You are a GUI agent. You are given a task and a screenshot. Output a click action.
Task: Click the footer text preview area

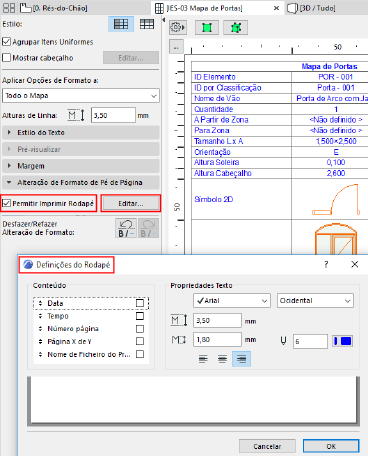[193, 401]
